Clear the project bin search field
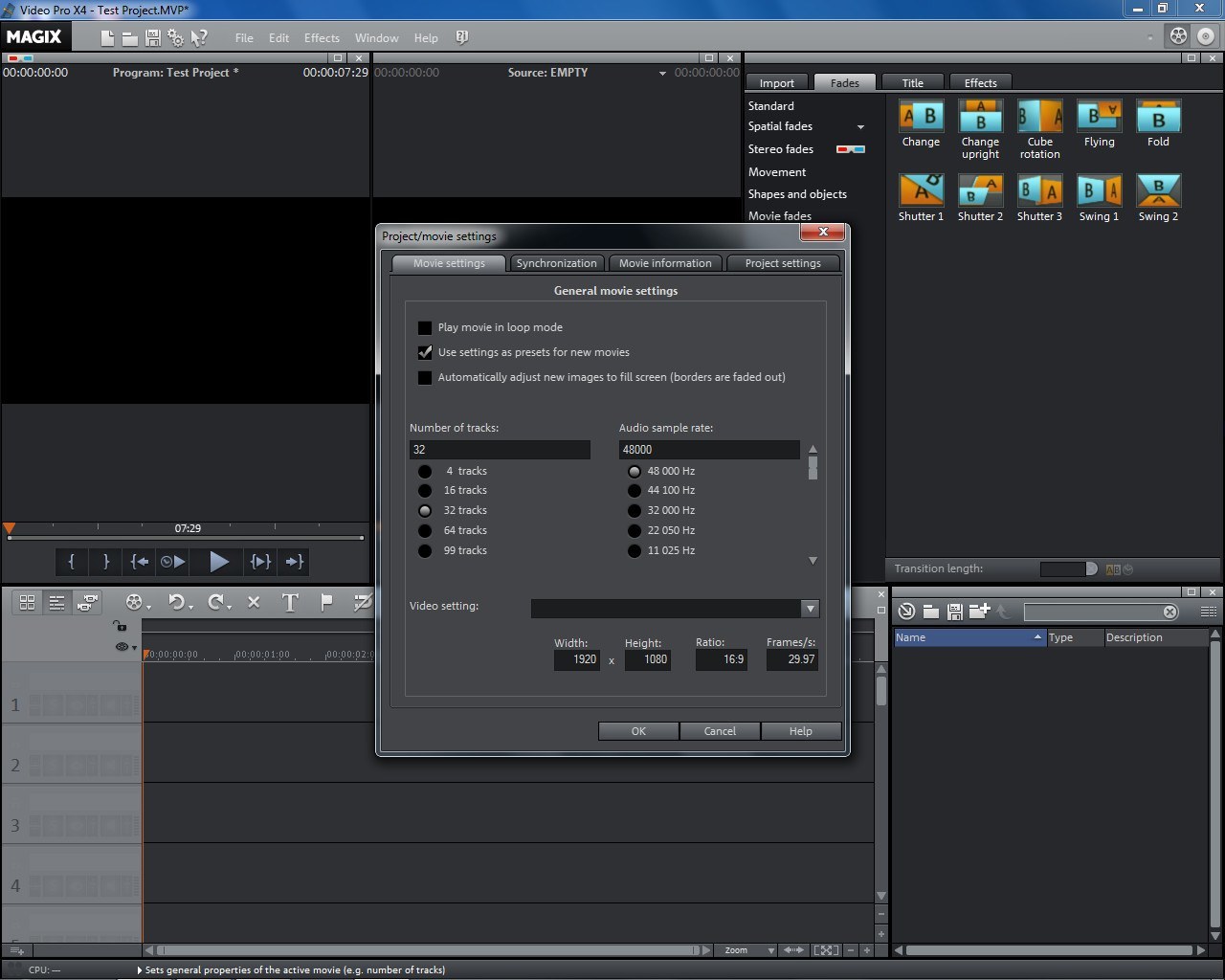 (1169, 612)
